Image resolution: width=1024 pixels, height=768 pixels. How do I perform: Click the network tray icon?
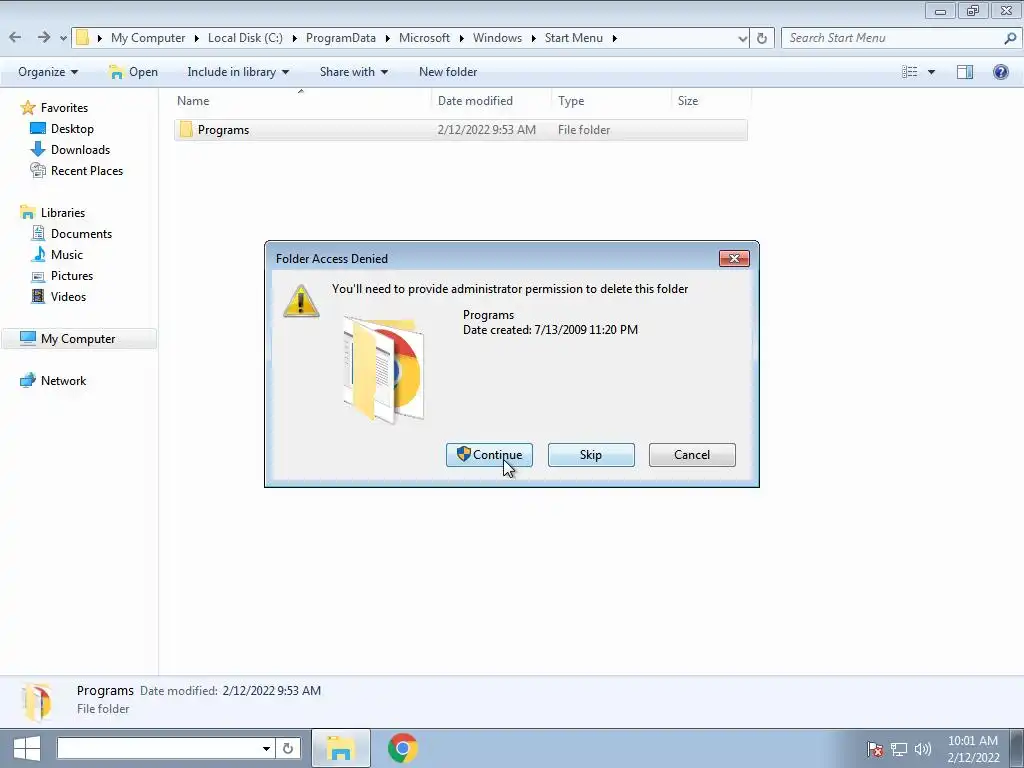coord(899,749)
